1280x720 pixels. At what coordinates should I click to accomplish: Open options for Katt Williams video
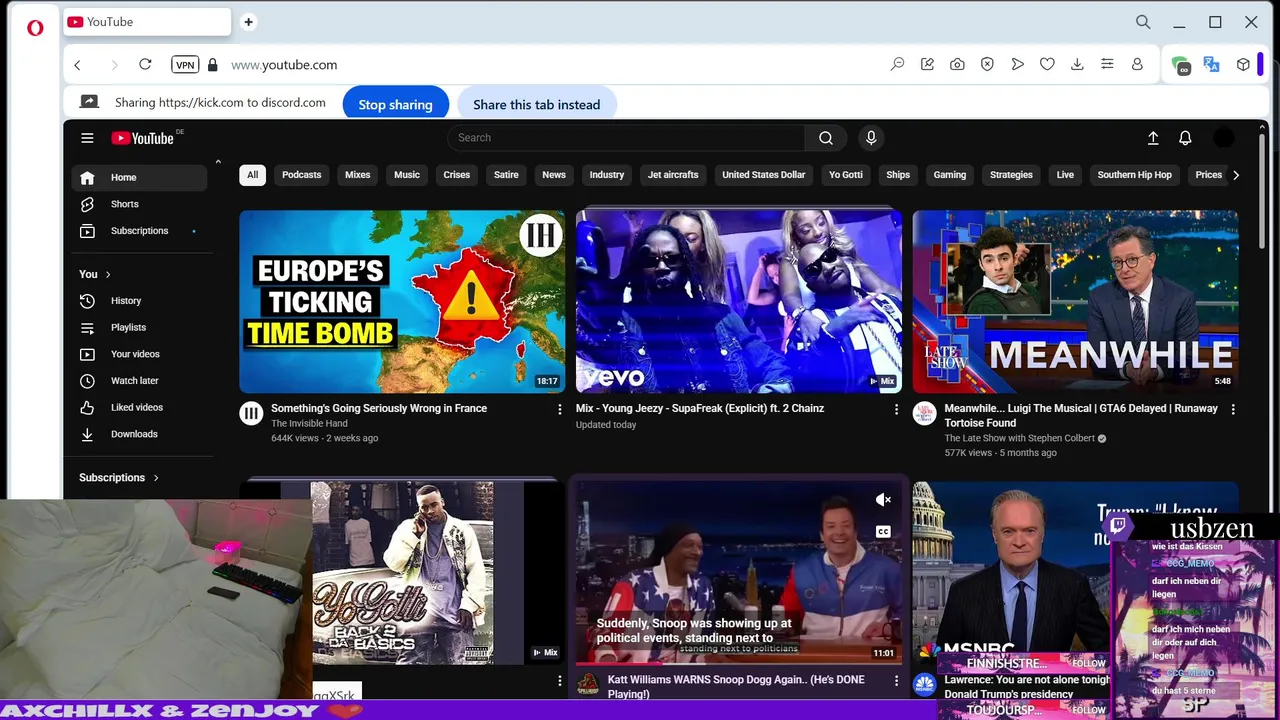[x=896, y=680]
